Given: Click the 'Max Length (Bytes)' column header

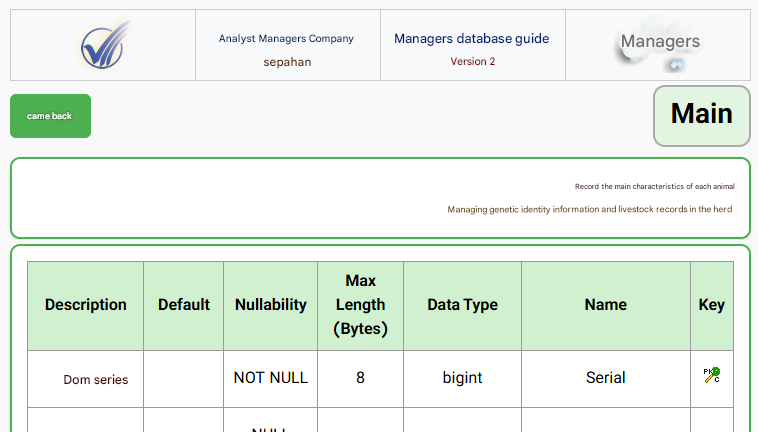Looking at the screenshot, I should (x=360, y=305).
